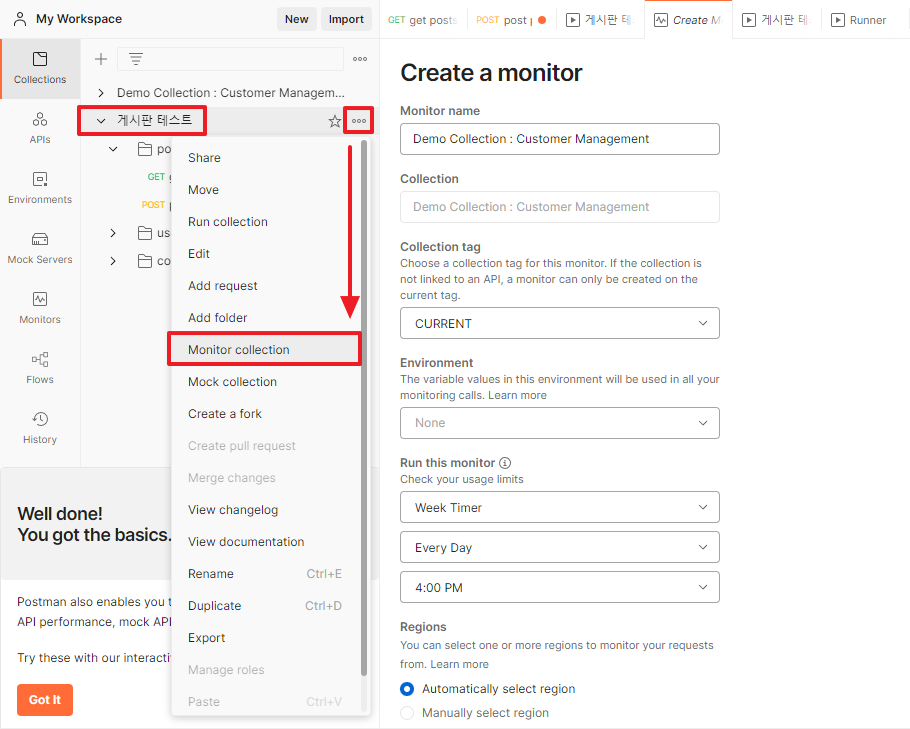The image size is (910, 729).
Task: Click the disabled Collection field
Action: [559, 207]
